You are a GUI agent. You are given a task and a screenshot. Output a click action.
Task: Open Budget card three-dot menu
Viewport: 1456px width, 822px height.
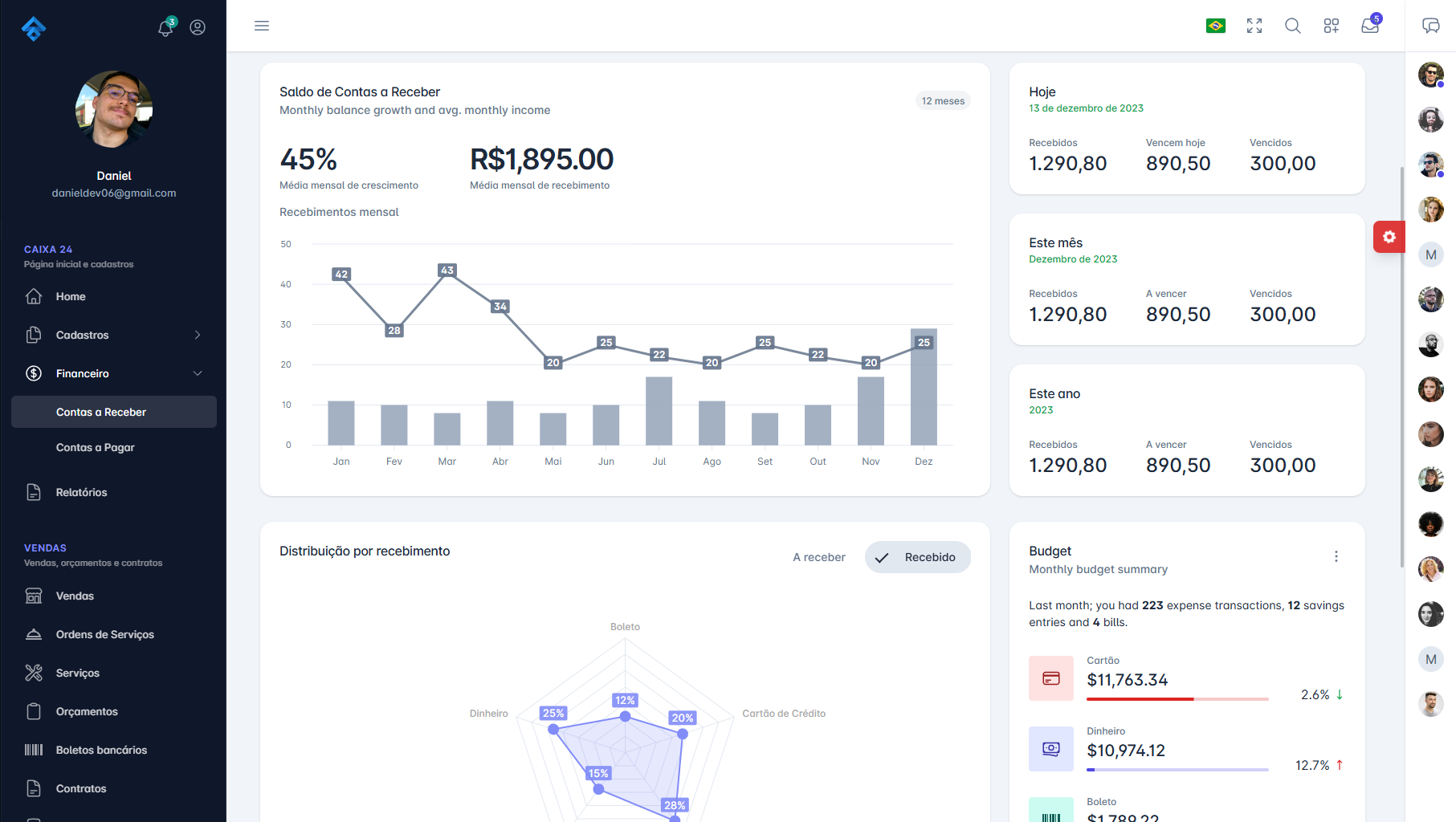tap(1336, 556)
